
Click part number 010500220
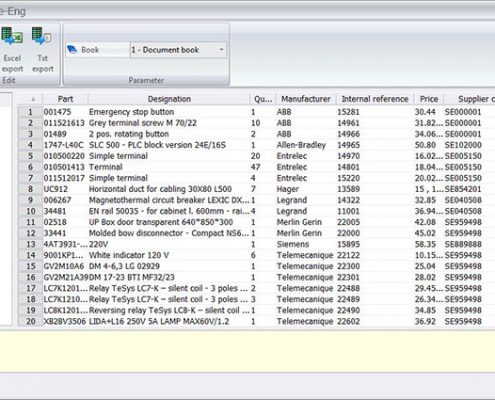point(64,156)
